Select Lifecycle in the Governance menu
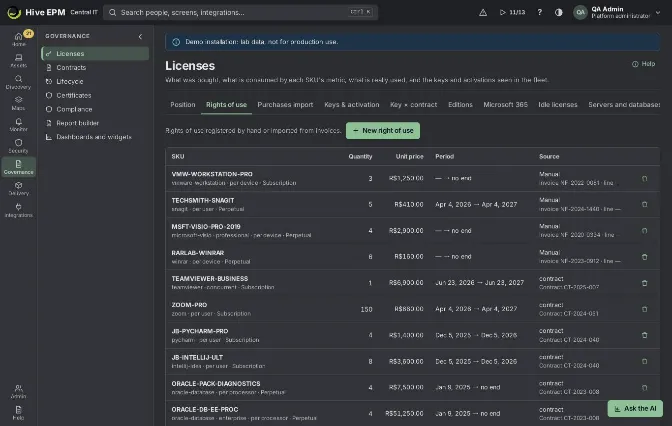Viewport: 672px width, 426px height. tap(95, 81)
